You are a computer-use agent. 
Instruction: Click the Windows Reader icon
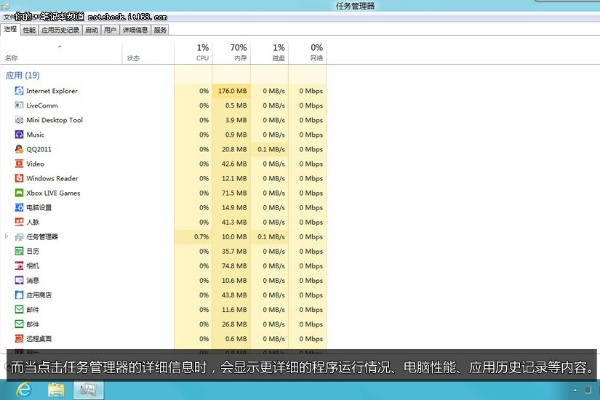(19, 178)
